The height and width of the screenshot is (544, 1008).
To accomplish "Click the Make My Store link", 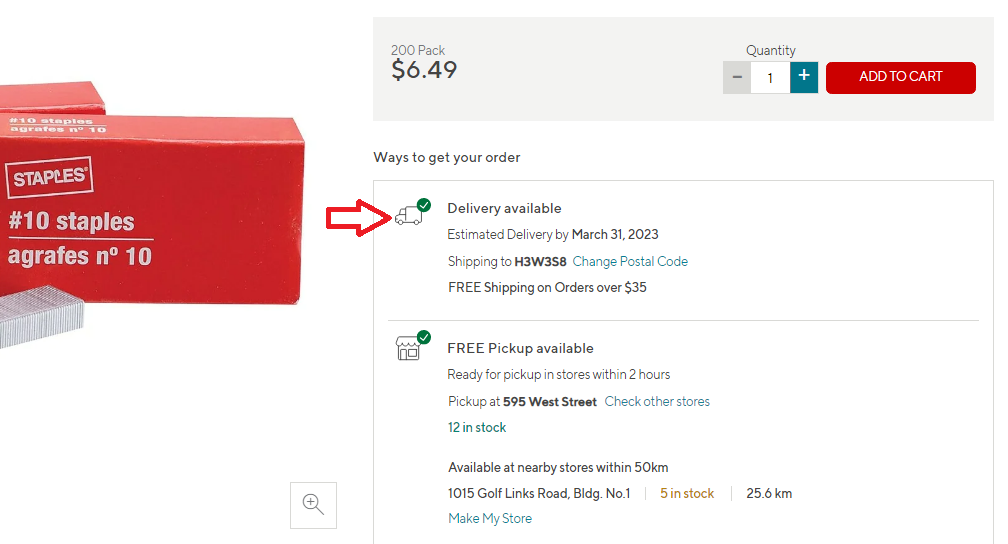I will pyautogui.click(x=490, y=518).
